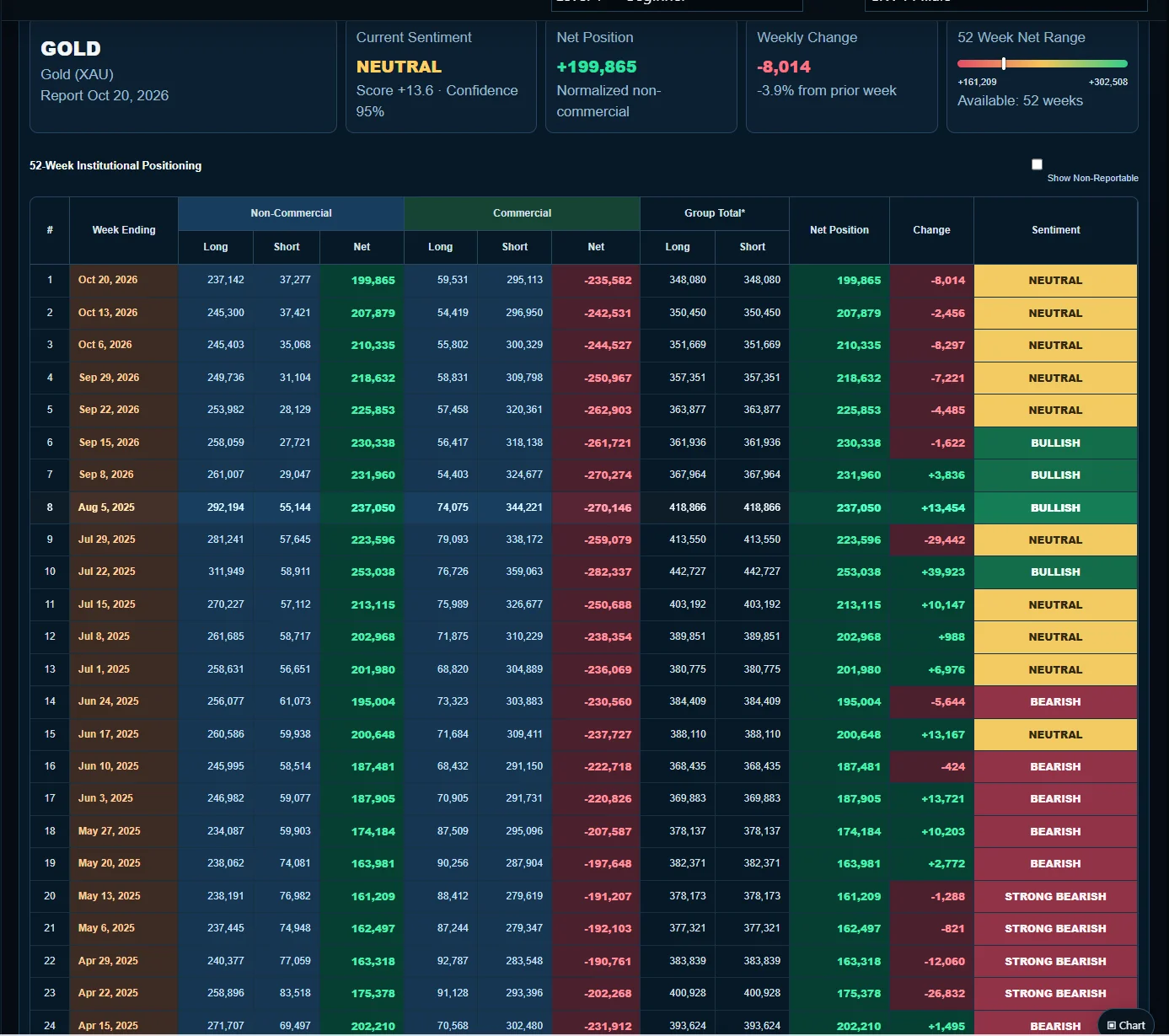Screen dimensions: 1169x1036
Task: Click the NEUTRAL Current Sentiment card heading
Action: click(x=399, y=67)
